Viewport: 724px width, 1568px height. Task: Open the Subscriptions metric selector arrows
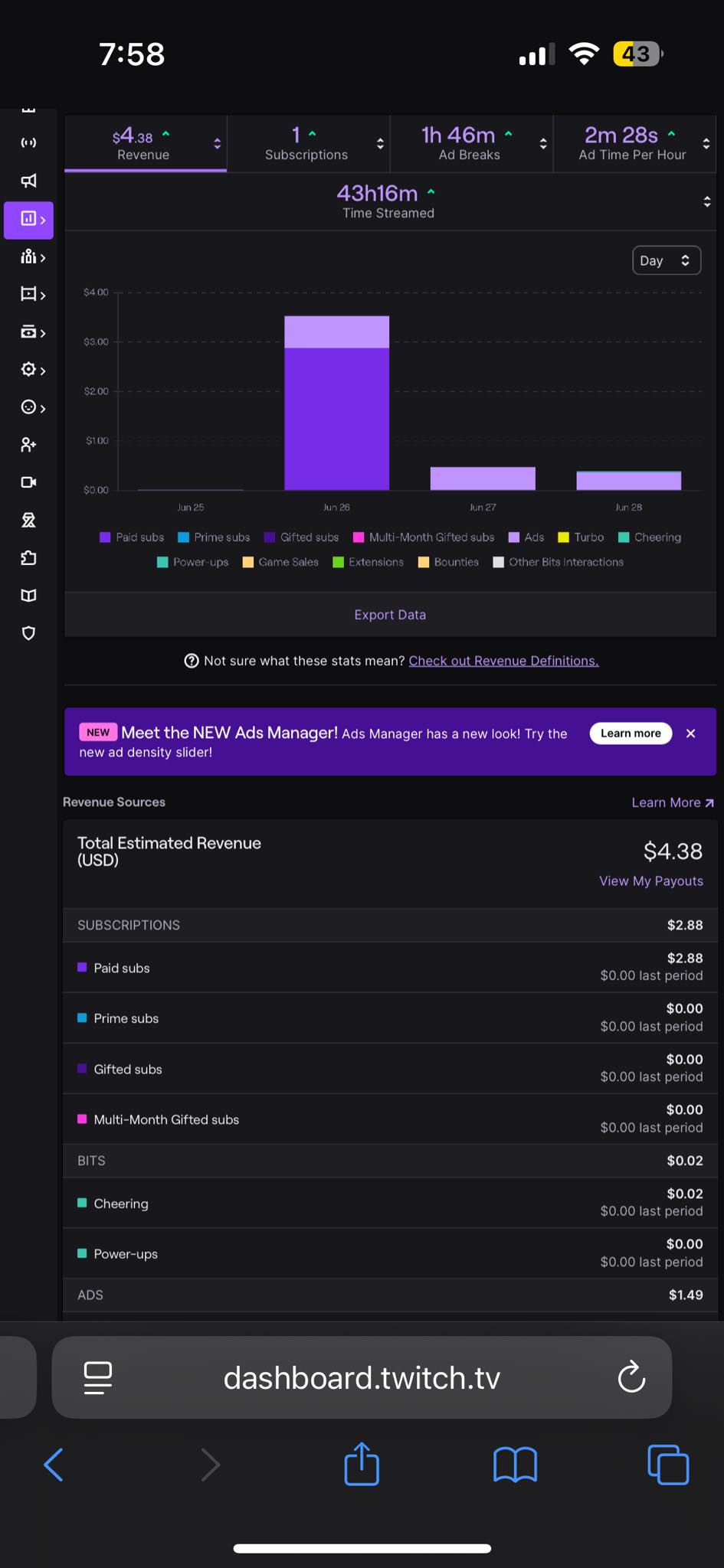pos(380,144)
